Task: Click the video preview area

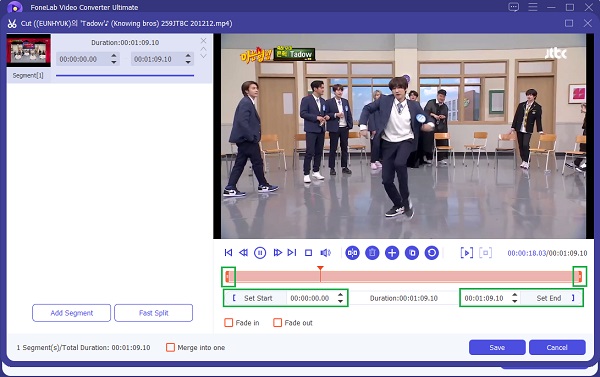Action: [x=403, y=136]
